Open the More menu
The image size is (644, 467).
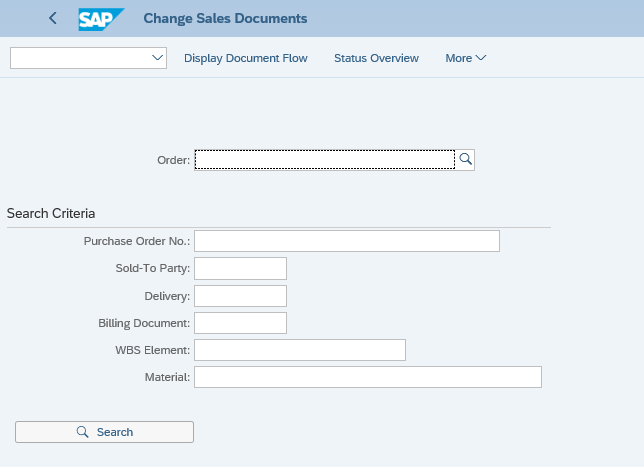465,58
